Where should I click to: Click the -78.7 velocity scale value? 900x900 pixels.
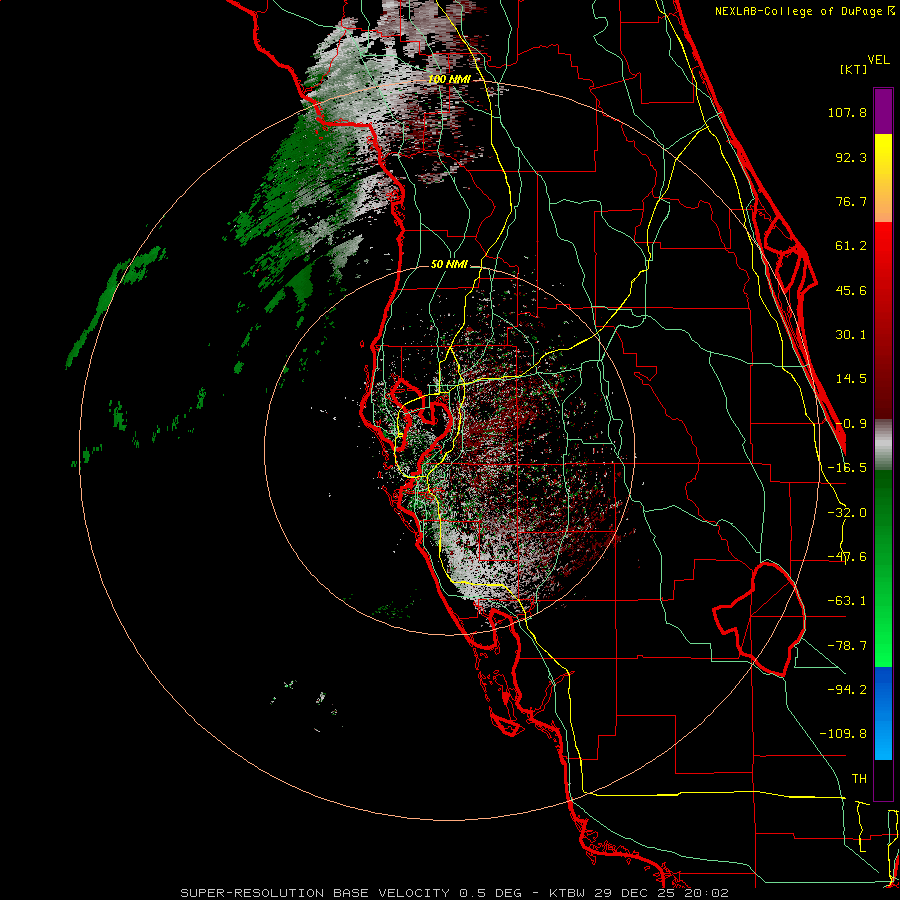coord(847,646)
